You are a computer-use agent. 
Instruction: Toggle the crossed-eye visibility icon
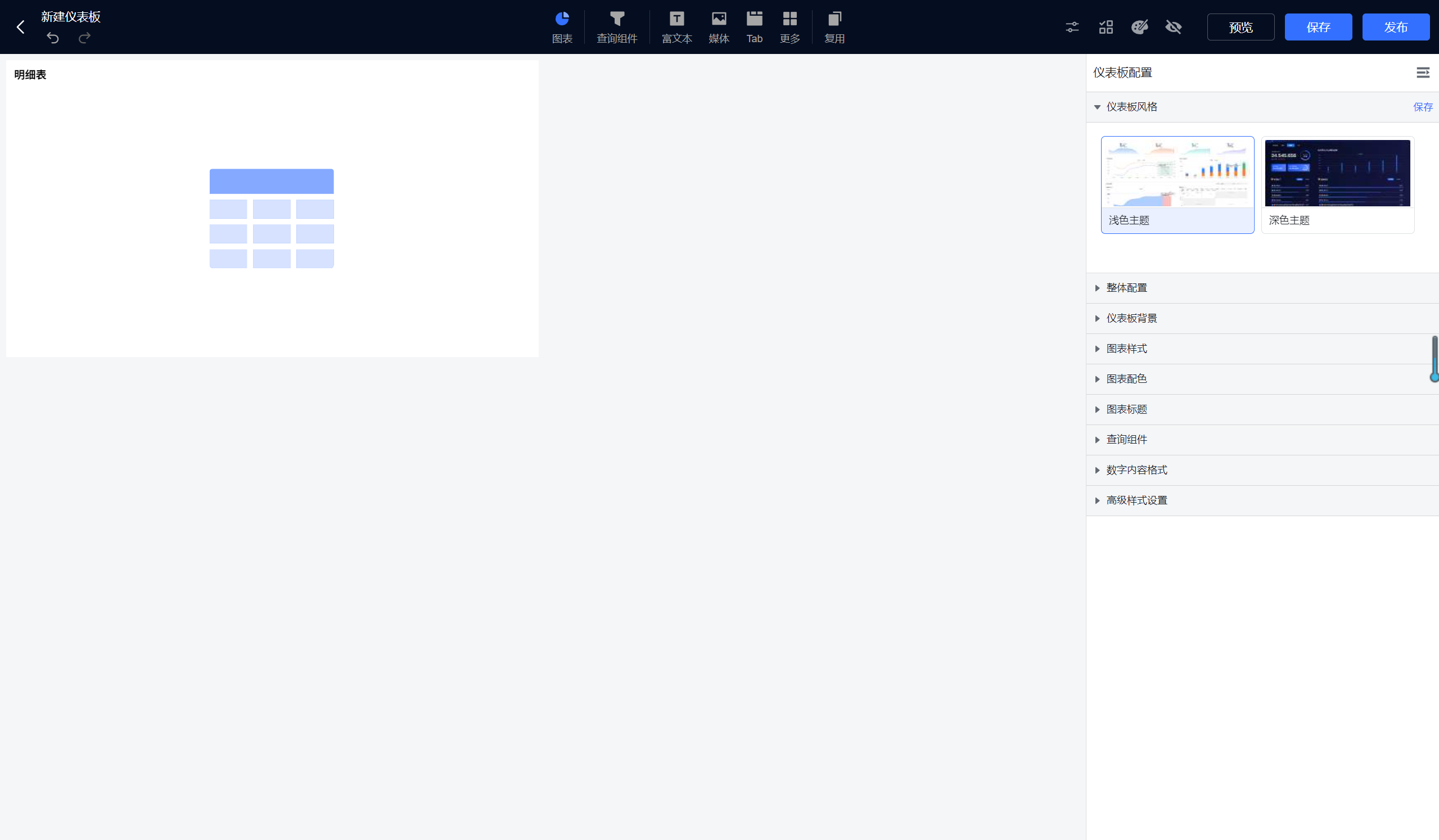(1174, 27)
